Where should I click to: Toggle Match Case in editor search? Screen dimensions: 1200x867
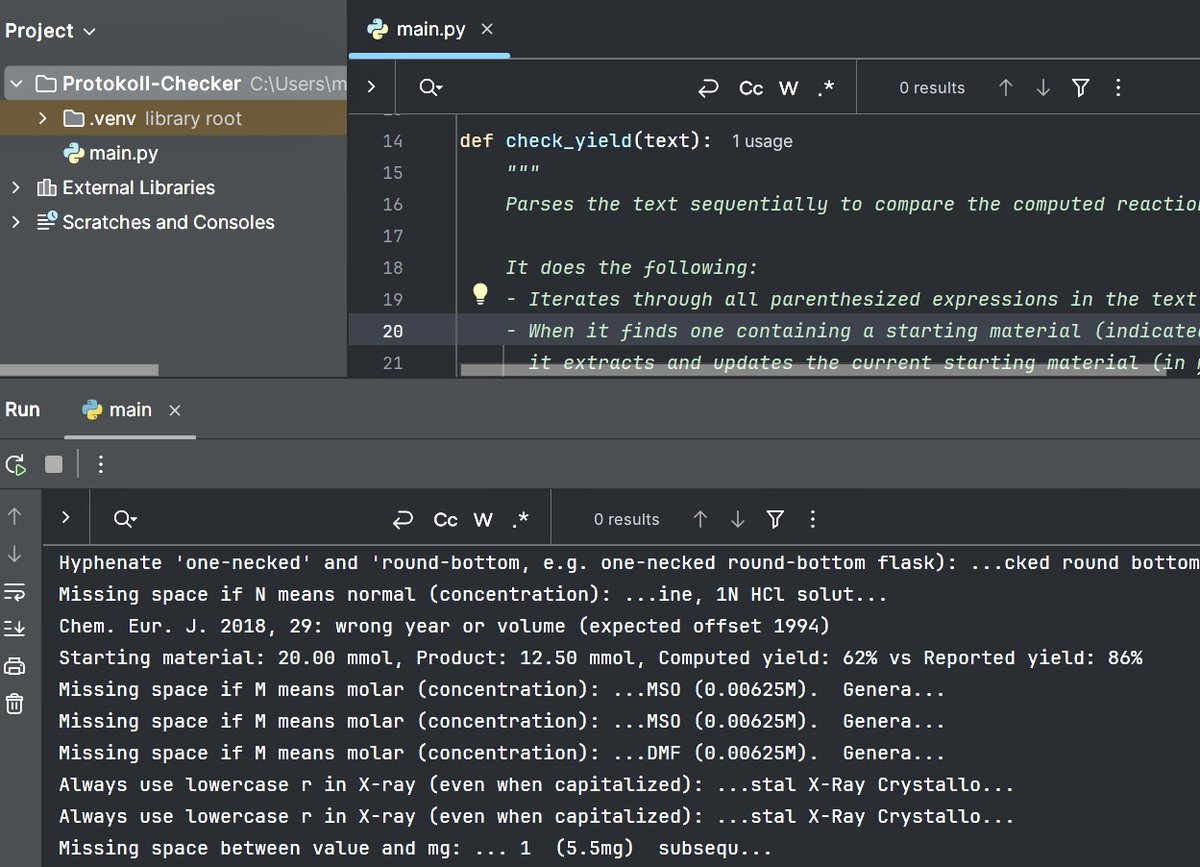[751, 88]
